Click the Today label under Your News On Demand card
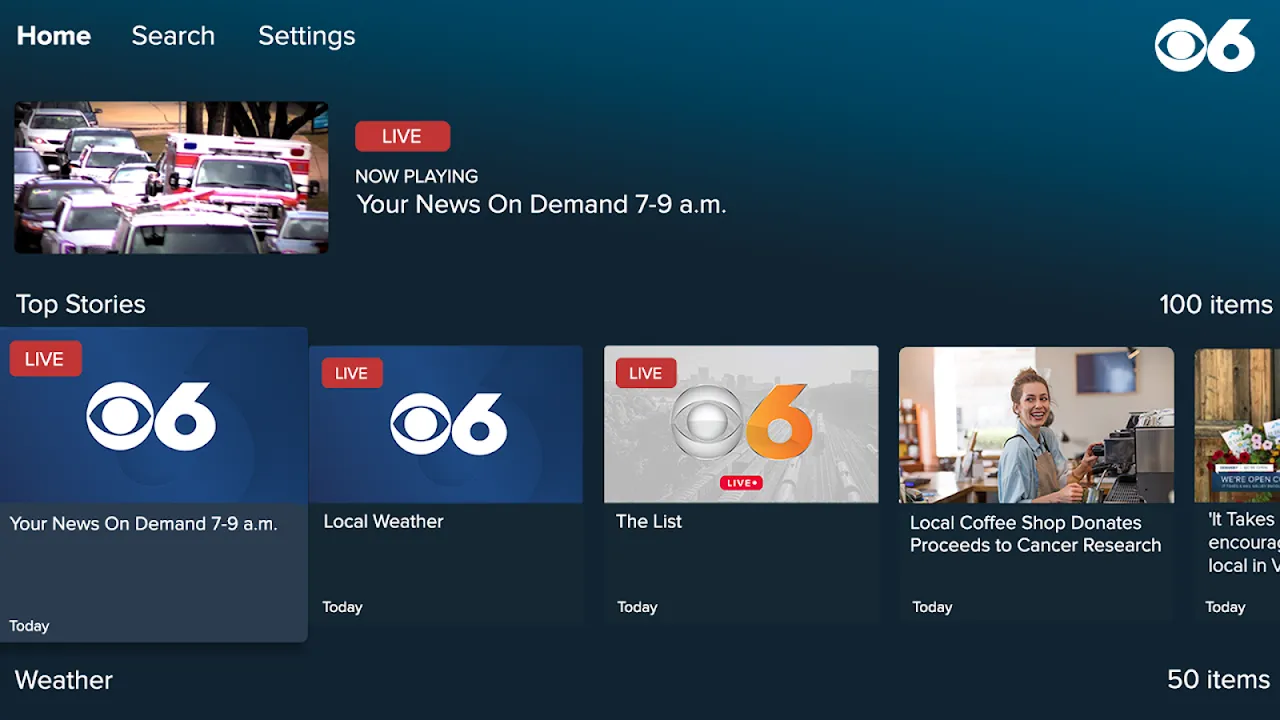 click(29, 626)
